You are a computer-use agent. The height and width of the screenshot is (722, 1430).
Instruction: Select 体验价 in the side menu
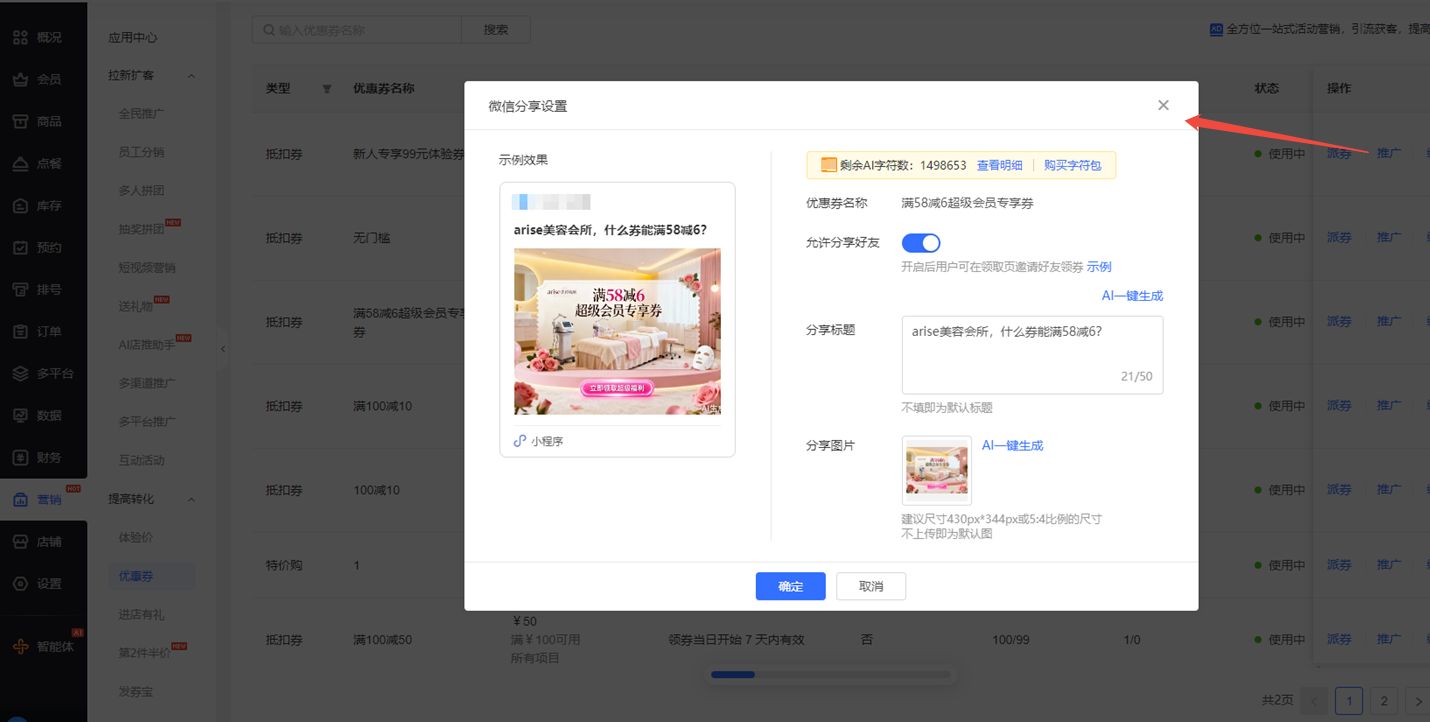point(136,538)
